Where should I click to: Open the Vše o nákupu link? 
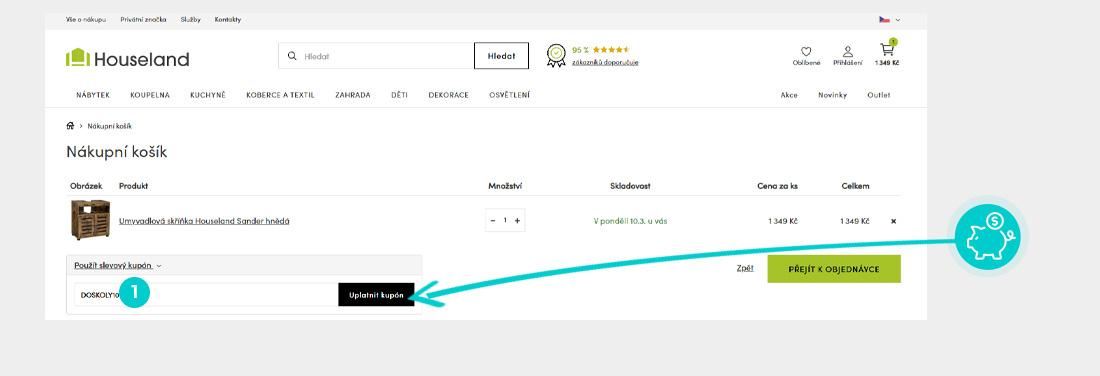click(x=86, y=20)
